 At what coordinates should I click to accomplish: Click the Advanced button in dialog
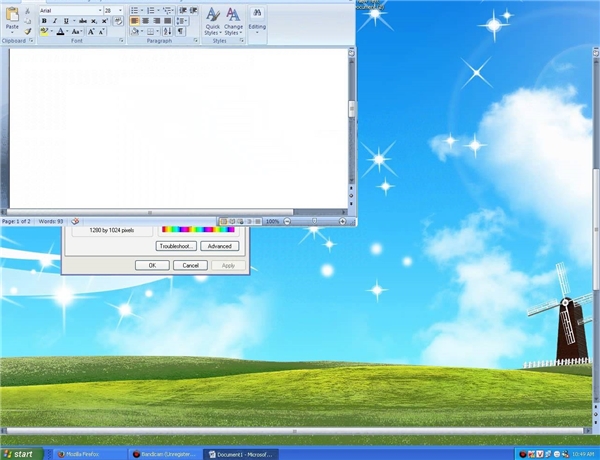[220, 246]
